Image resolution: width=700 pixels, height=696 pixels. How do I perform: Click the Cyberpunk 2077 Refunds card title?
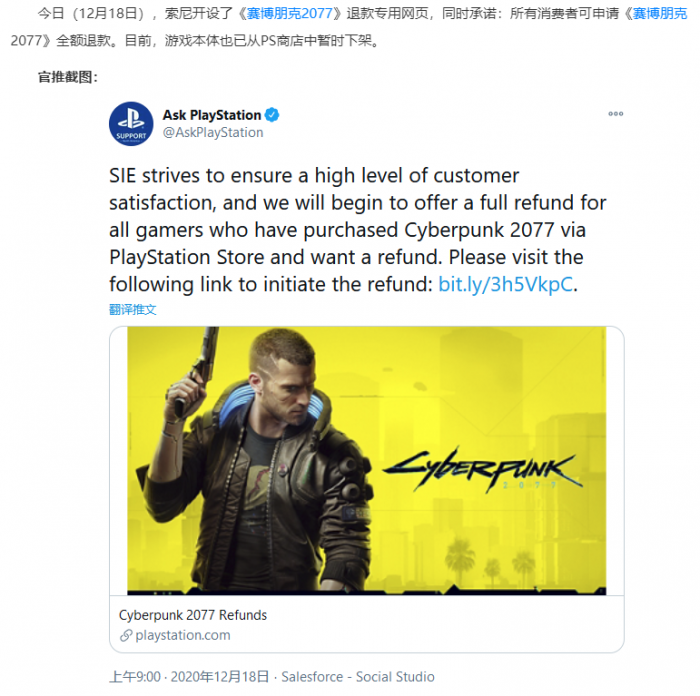pyautogui.click(x=193, y=615)
